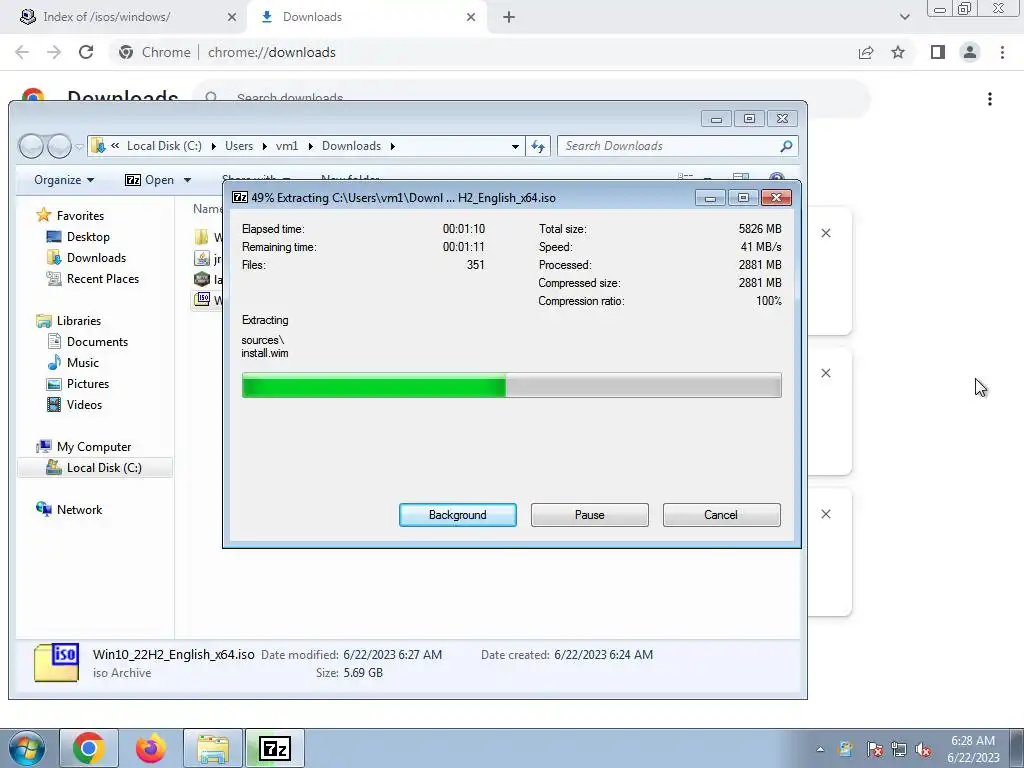1024x768 pixels.
Task: Click the Explorer refresh button
Action: tap(537, 146)
